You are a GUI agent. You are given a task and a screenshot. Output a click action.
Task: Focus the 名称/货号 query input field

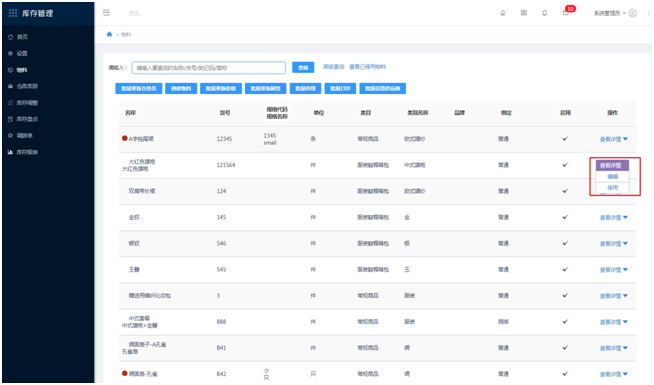click(209, 68)
